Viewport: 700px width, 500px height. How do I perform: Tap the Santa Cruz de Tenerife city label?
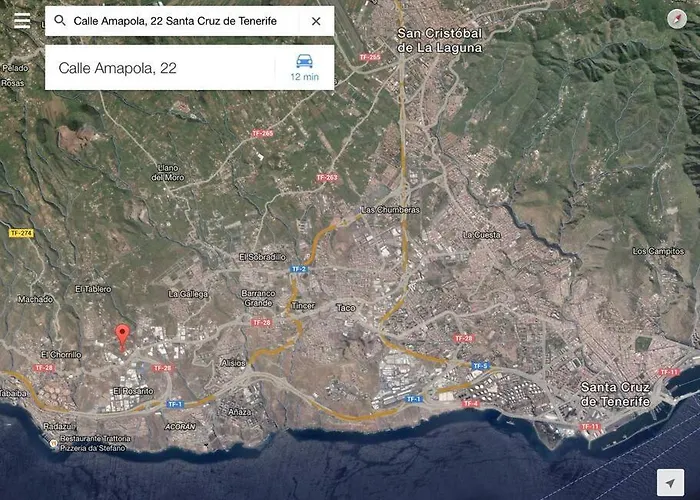(615, 393)
